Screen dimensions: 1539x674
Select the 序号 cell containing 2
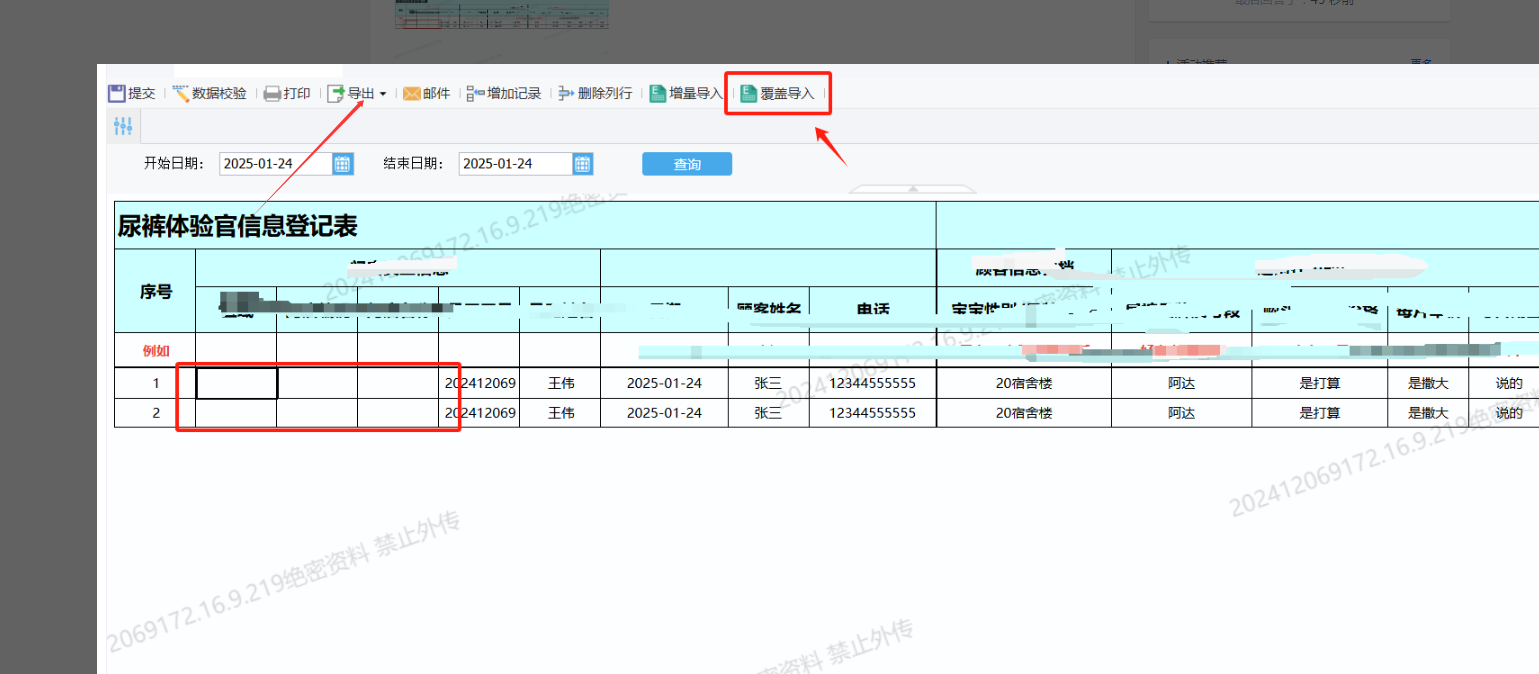point(155,412)
